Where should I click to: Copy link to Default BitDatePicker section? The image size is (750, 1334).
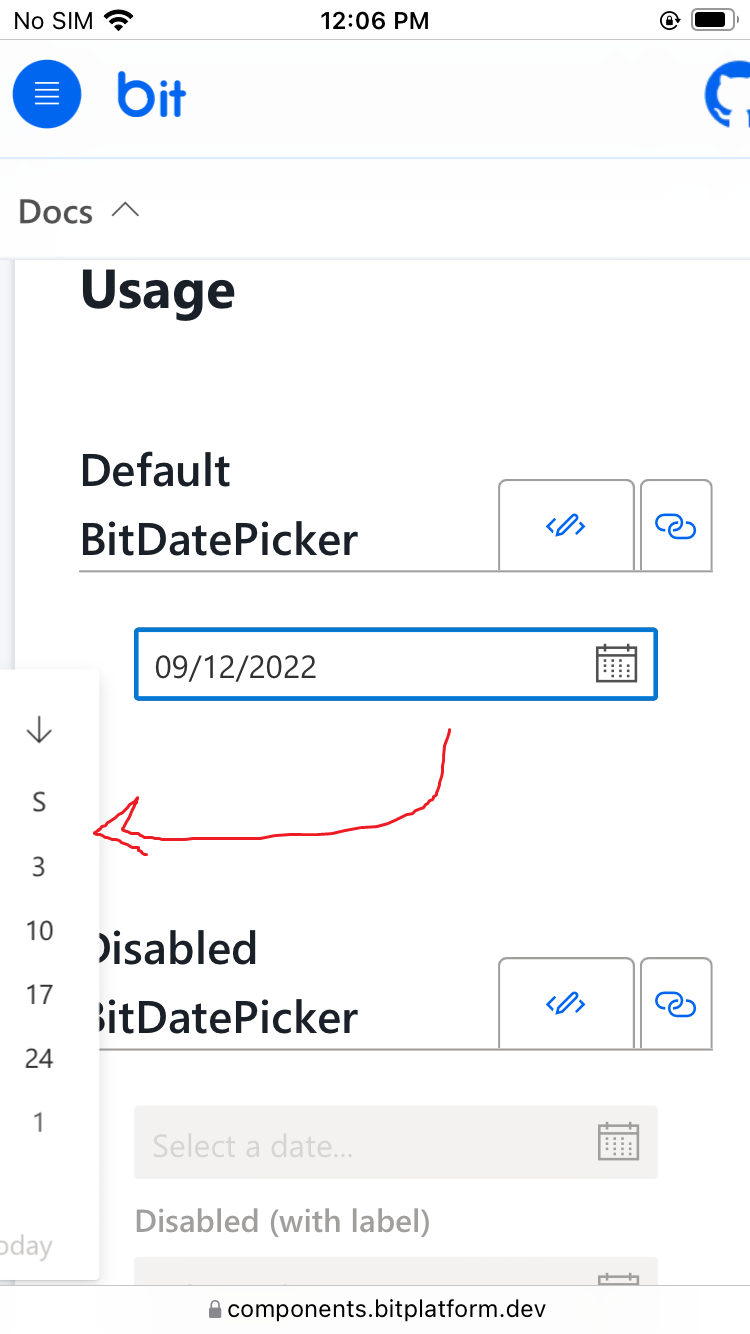(676, 525)
